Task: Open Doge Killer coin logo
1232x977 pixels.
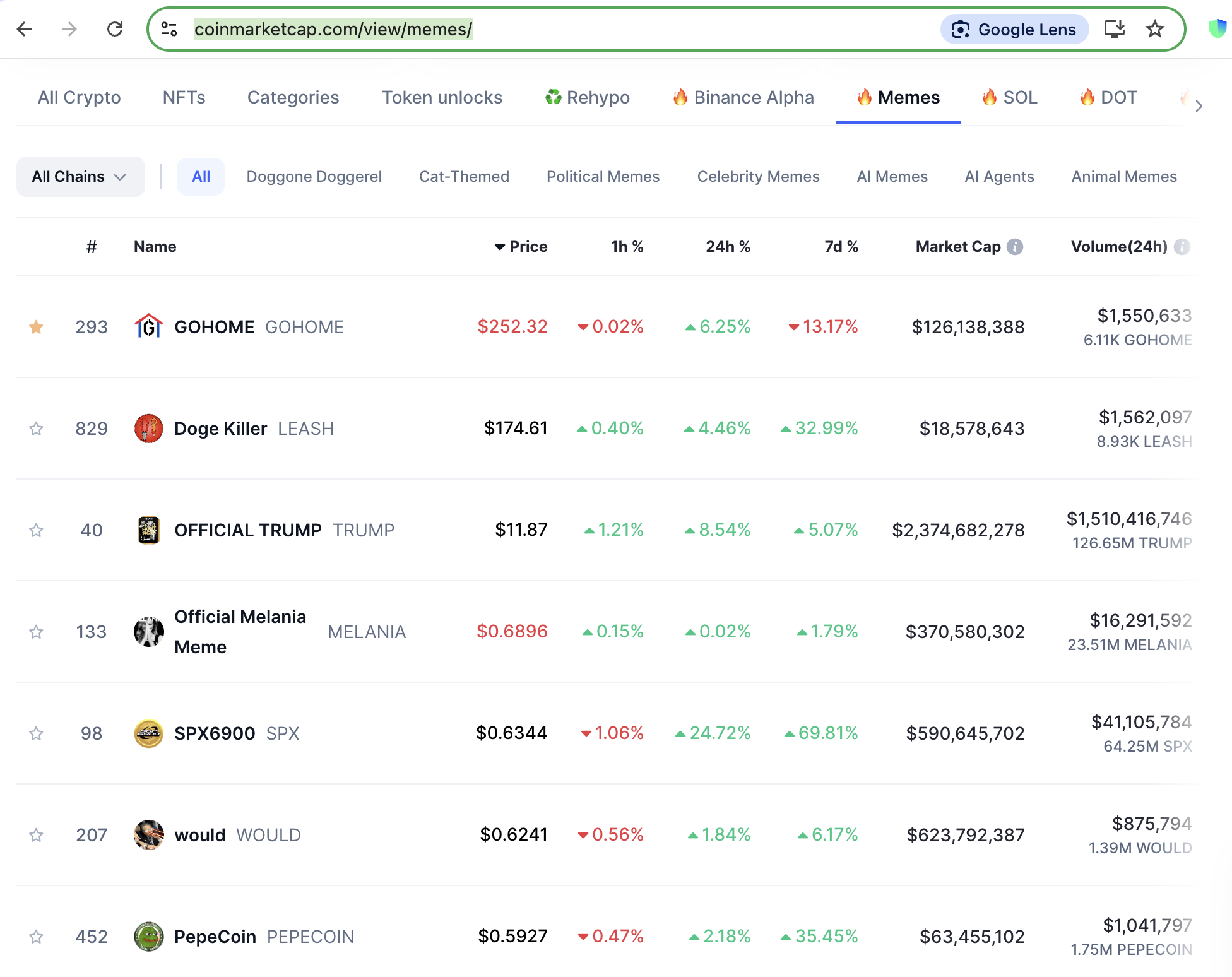Action: tap(149, 429)
